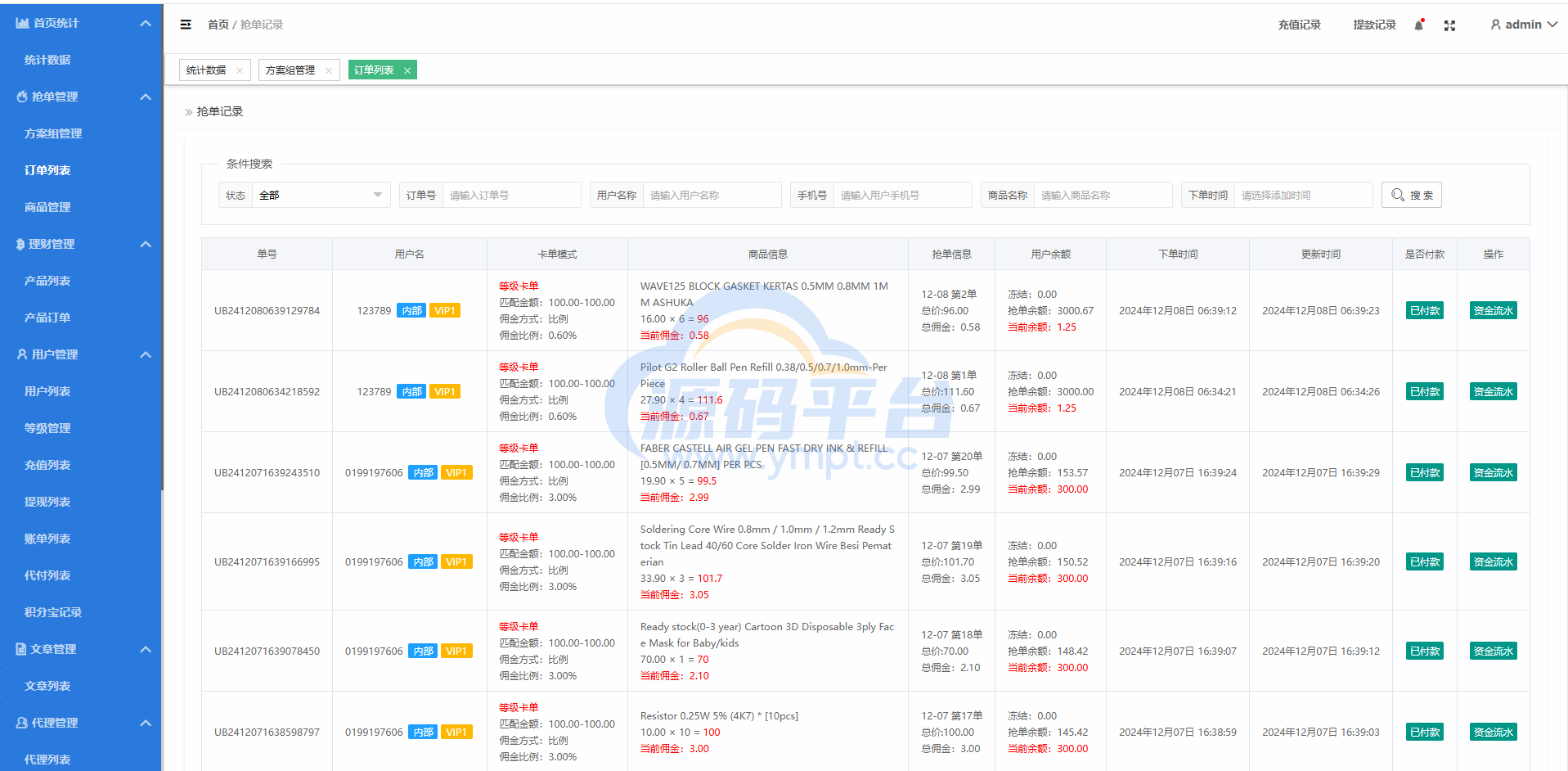Collapse the 文章管理 sidebar group
1568x771 pixels.
[x=146, y=649]
